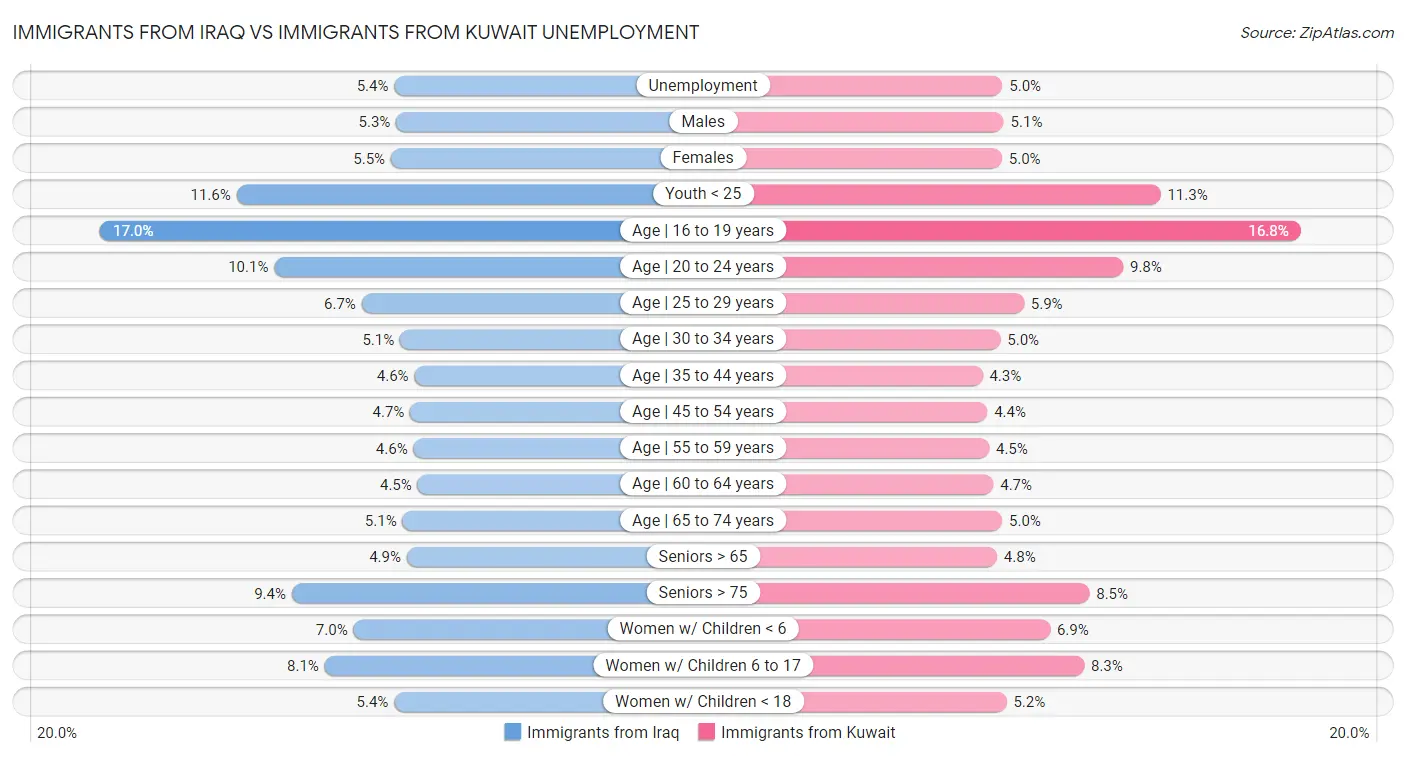
Task: Toggle the Immigrants from Kuwait legend label
Action: (x=808, y=732)
